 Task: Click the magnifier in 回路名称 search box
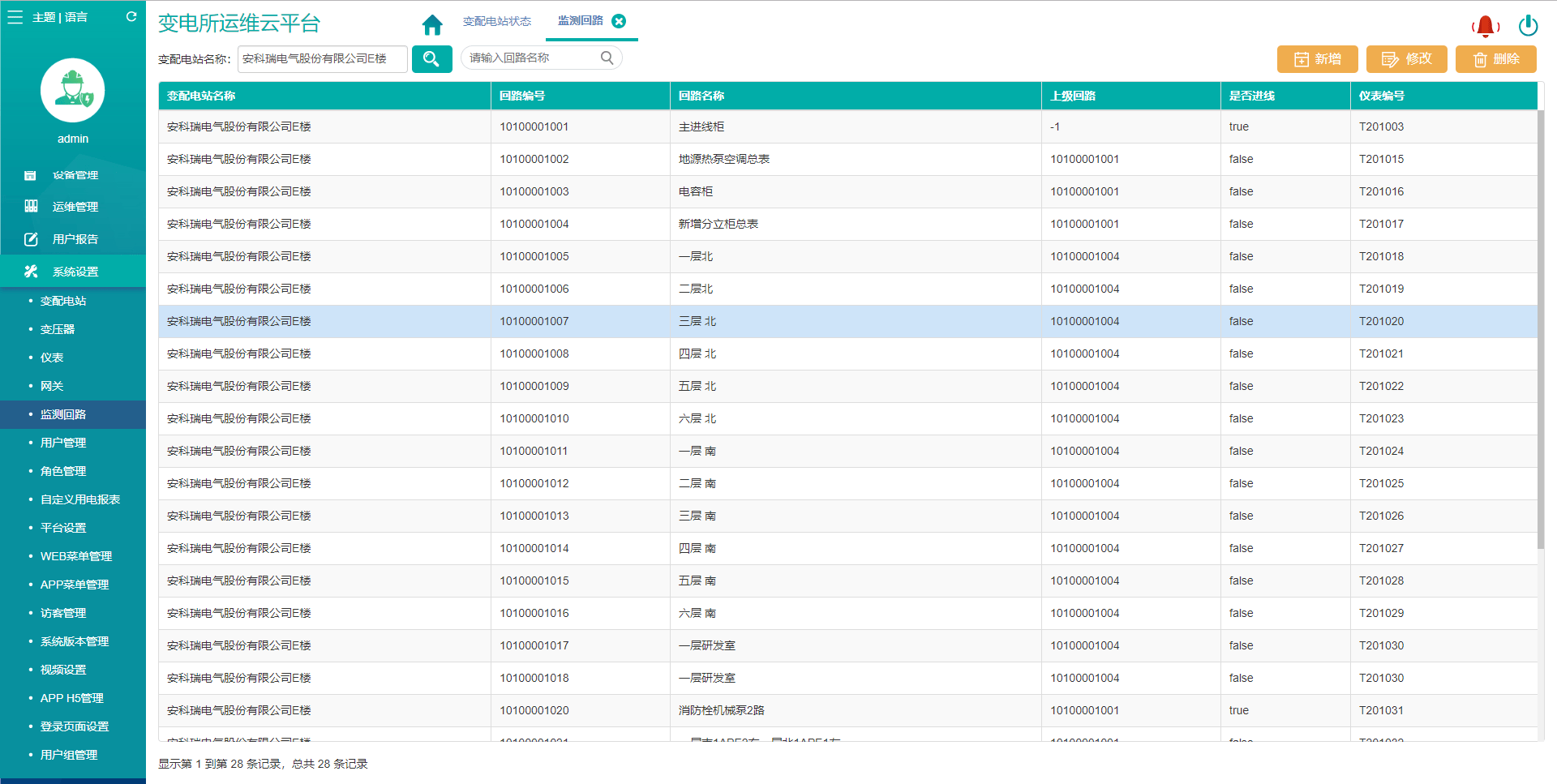point(607,58)
